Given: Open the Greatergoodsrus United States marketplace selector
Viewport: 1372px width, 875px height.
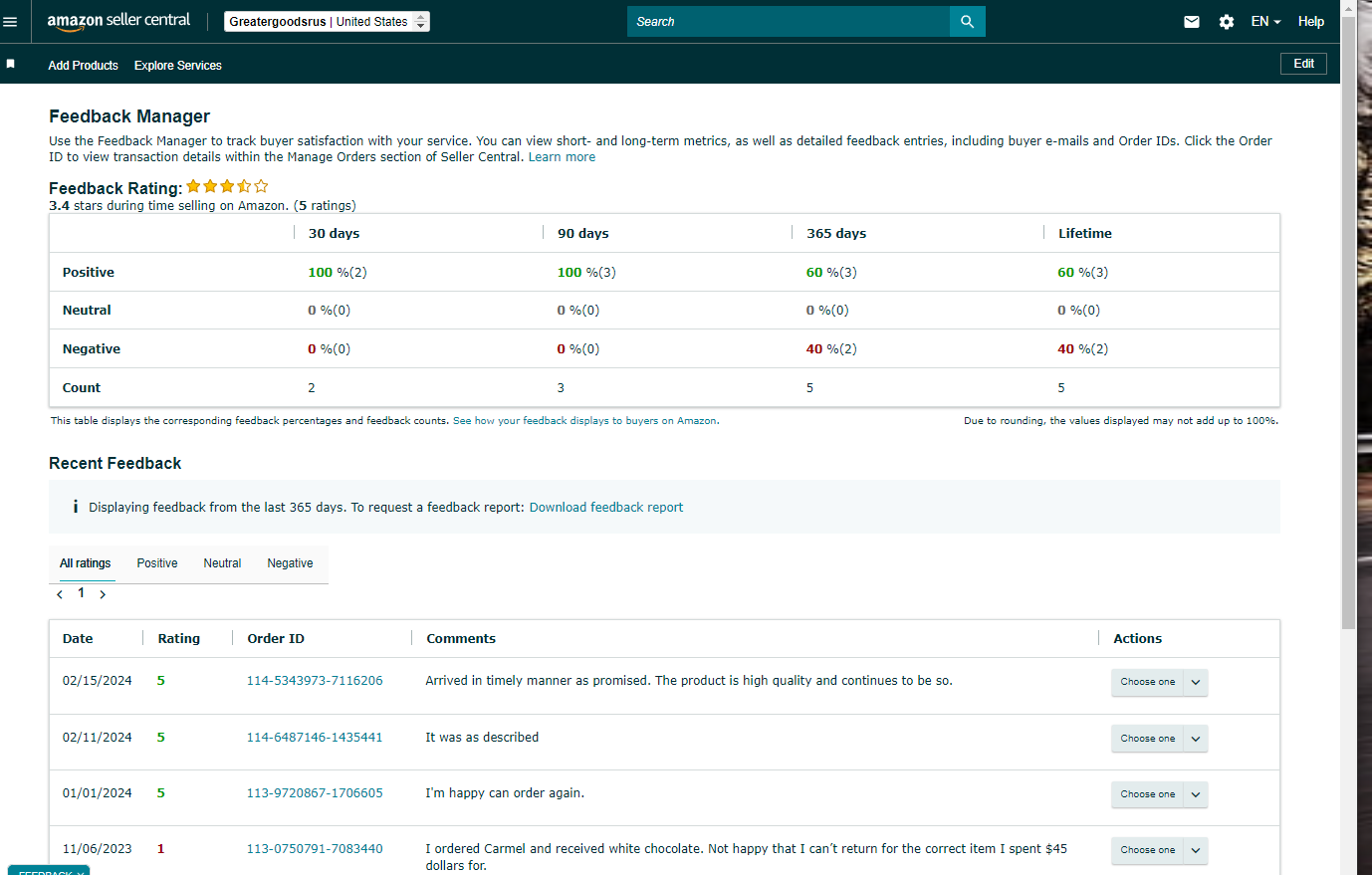Looking at the screenshot, I should point(327,21).
